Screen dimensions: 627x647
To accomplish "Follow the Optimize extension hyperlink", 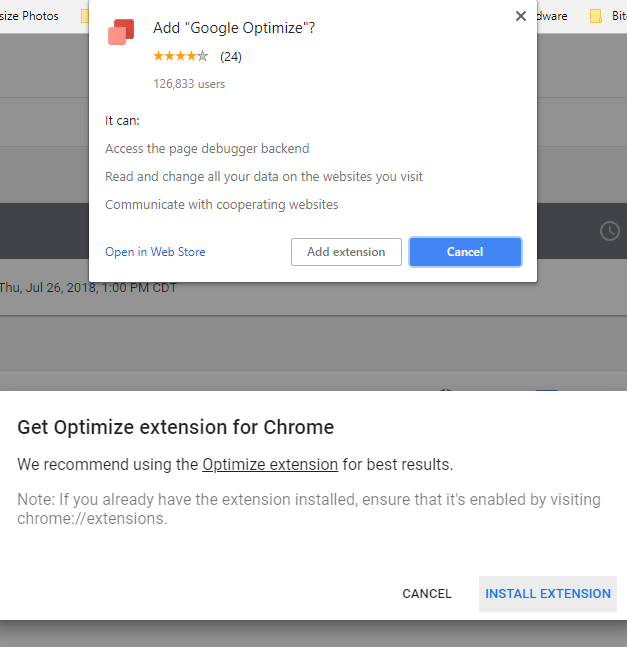I will [270, 464].
